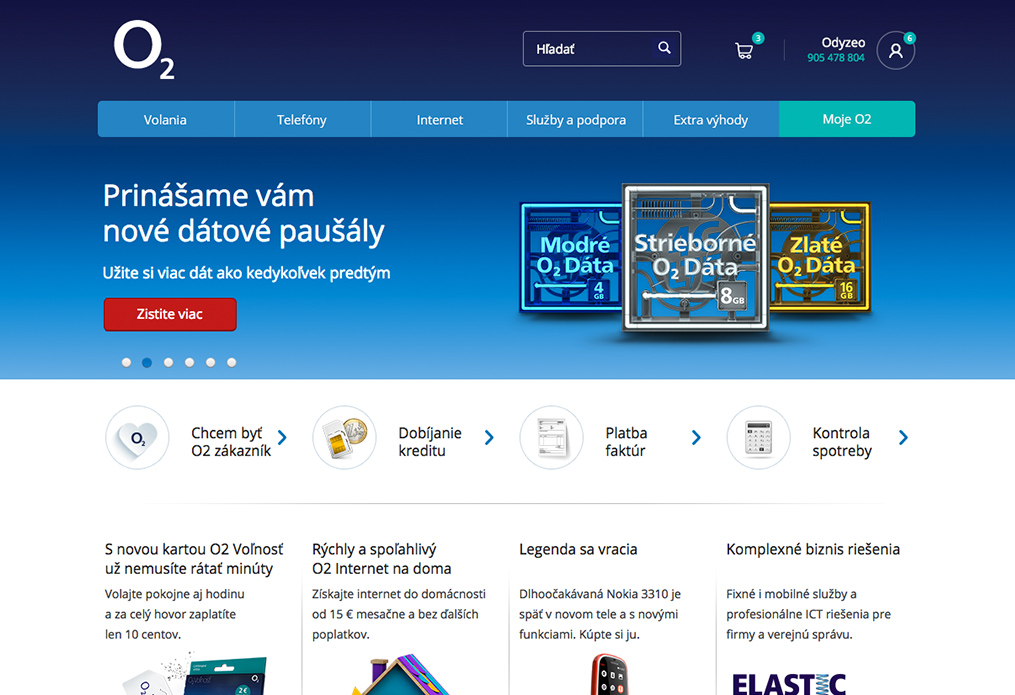Show the third carousel slide

(168, 362)
